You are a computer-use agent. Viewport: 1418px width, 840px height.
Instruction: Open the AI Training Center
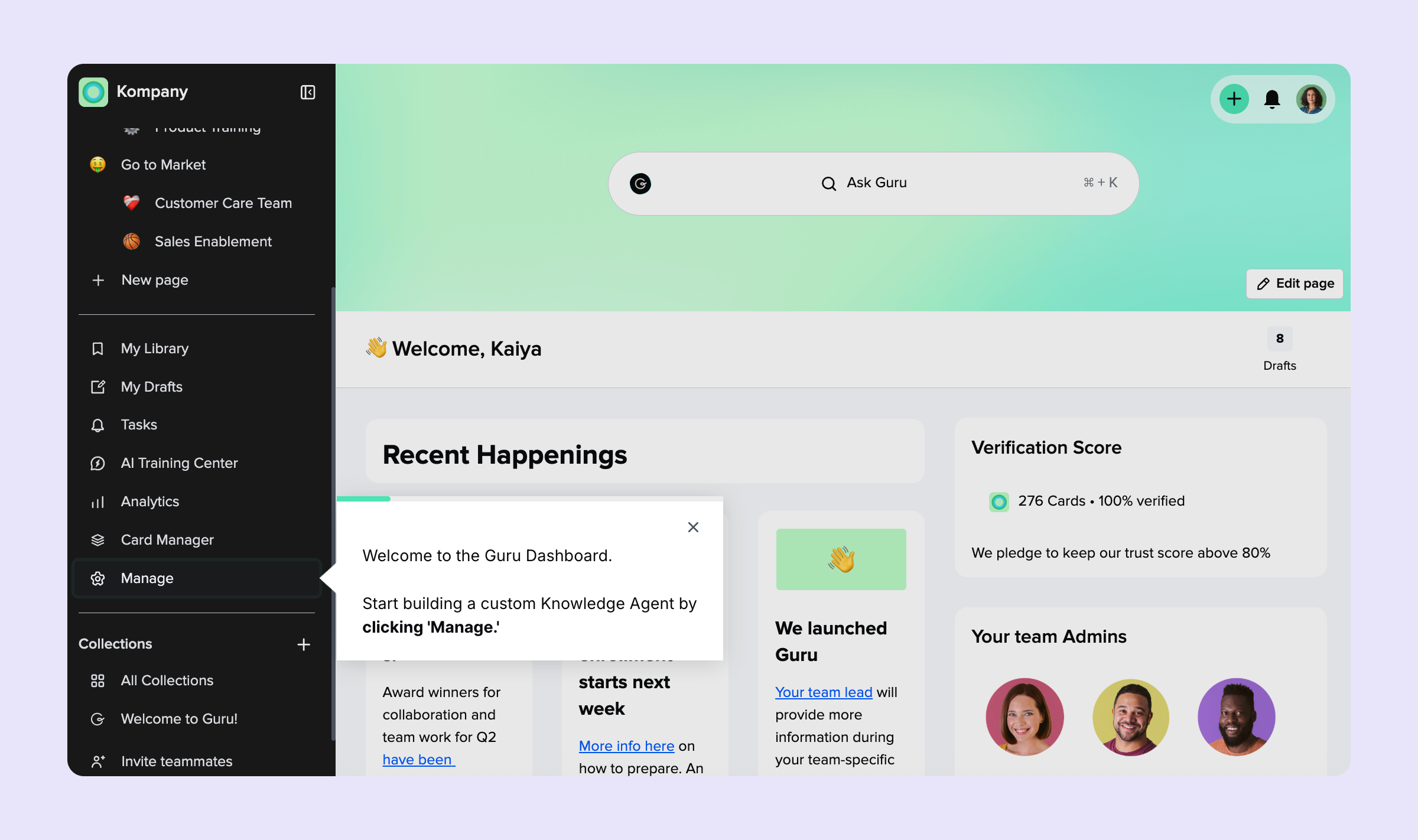(x=179, y=463)
